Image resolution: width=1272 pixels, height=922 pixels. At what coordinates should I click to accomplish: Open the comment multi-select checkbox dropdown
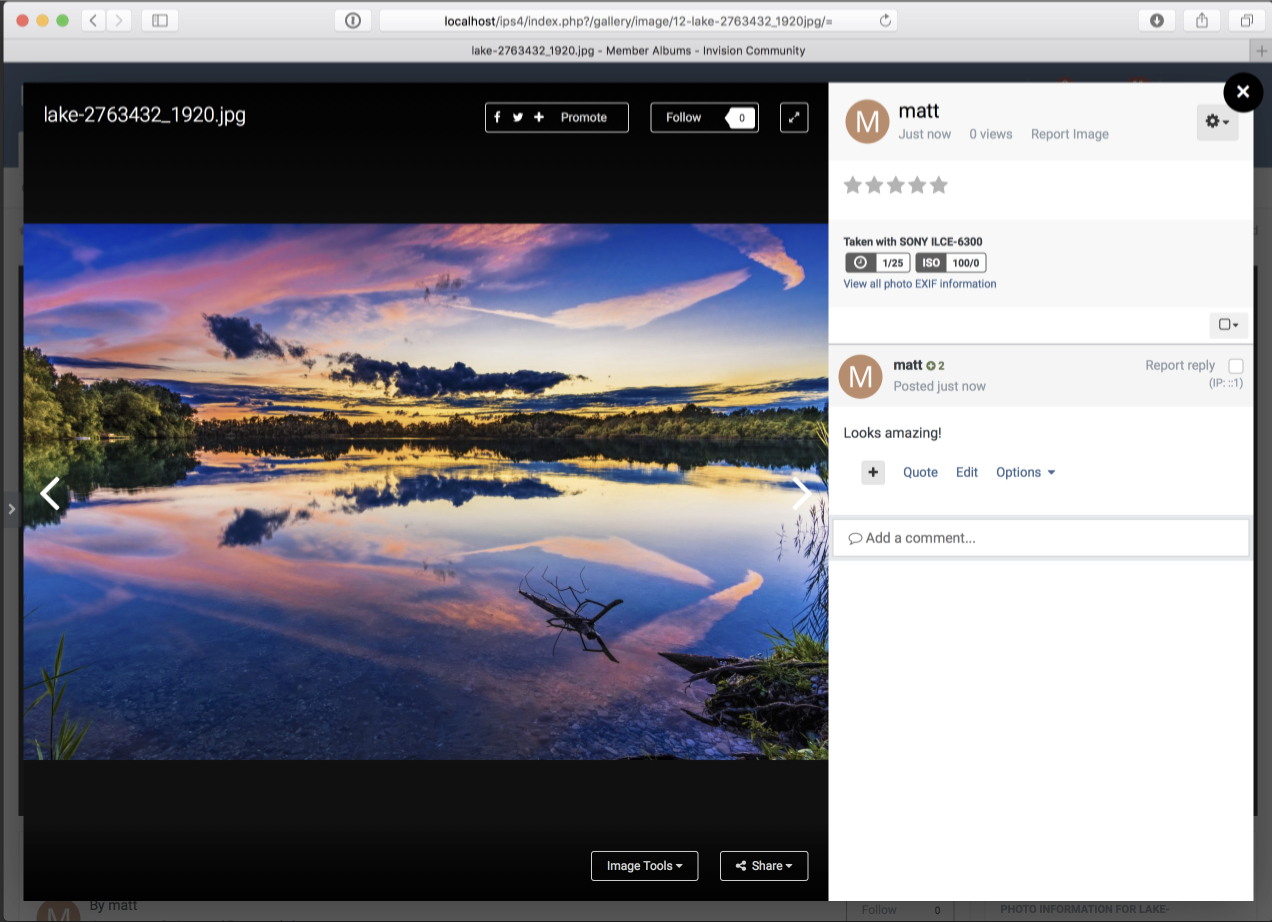[1229, 324]
